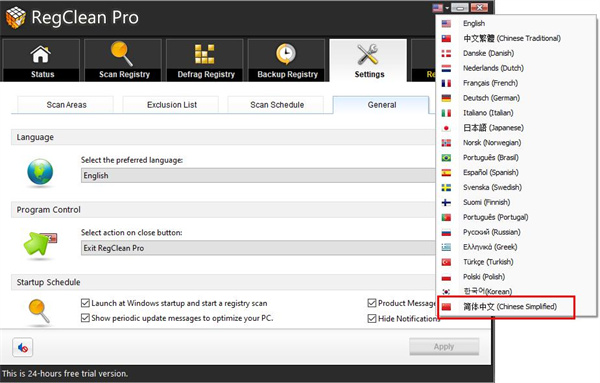600x383 pixels.
Task: Toggle Product Messages checkbox
Action: point(372,303)
